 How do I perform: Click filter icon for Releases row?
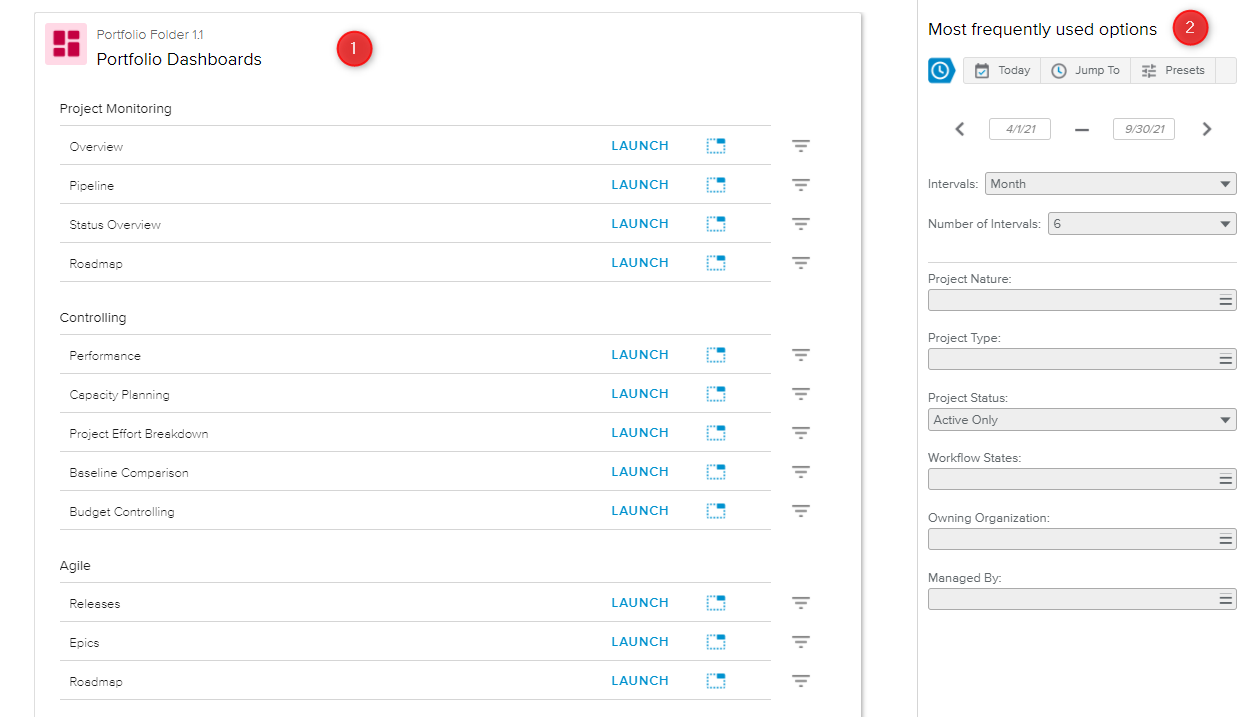(x=800, y=603)
